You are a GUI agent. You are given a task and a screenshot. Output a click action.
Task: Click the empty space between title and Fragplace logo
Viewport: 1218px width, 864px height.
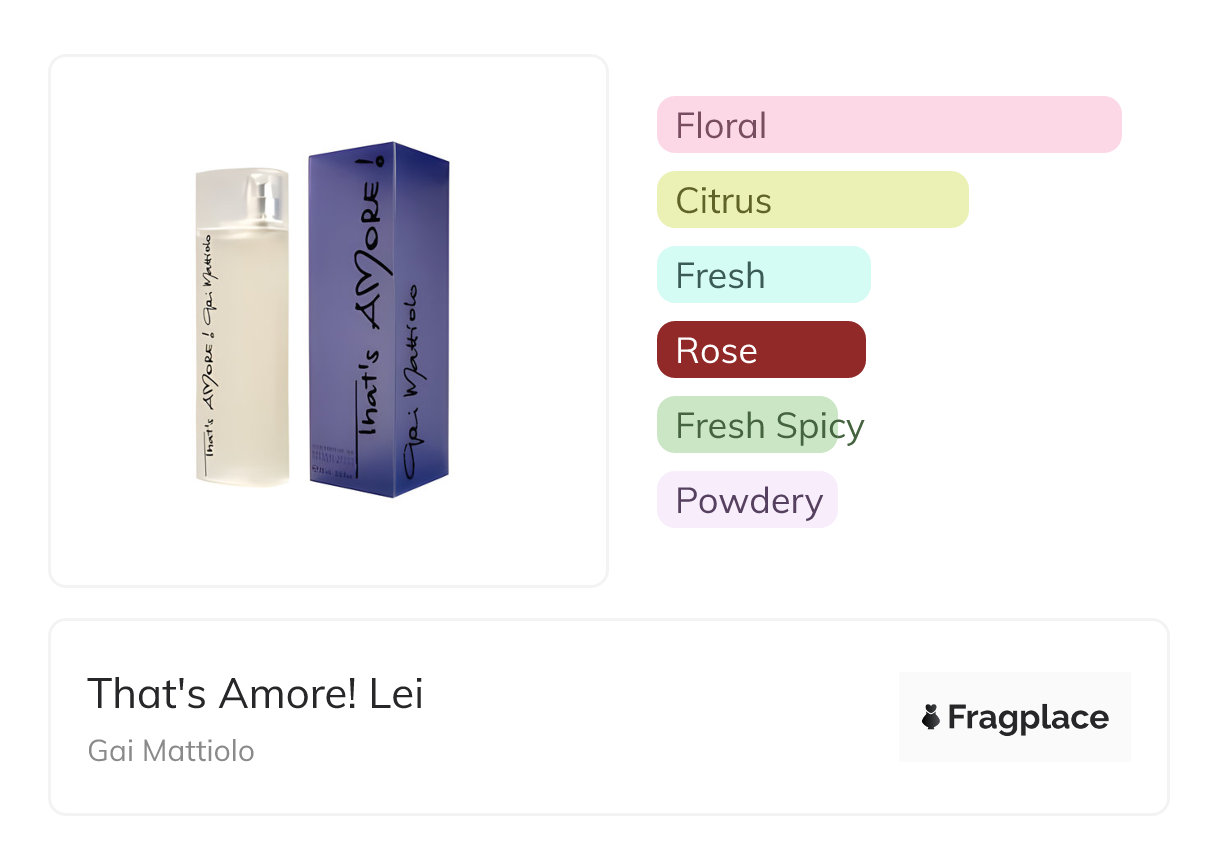click(660, 717)
